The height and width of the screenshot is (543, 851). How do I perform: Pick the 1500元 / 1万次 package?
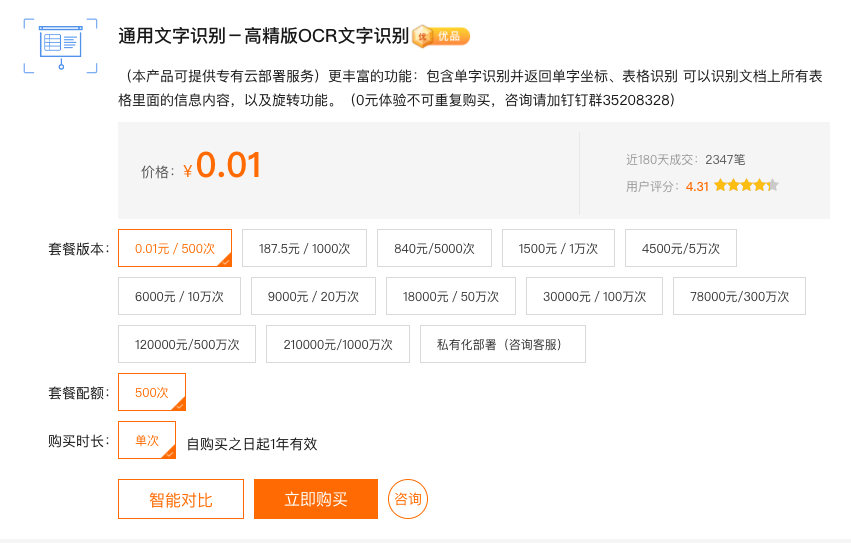click(x=558, y=248)
